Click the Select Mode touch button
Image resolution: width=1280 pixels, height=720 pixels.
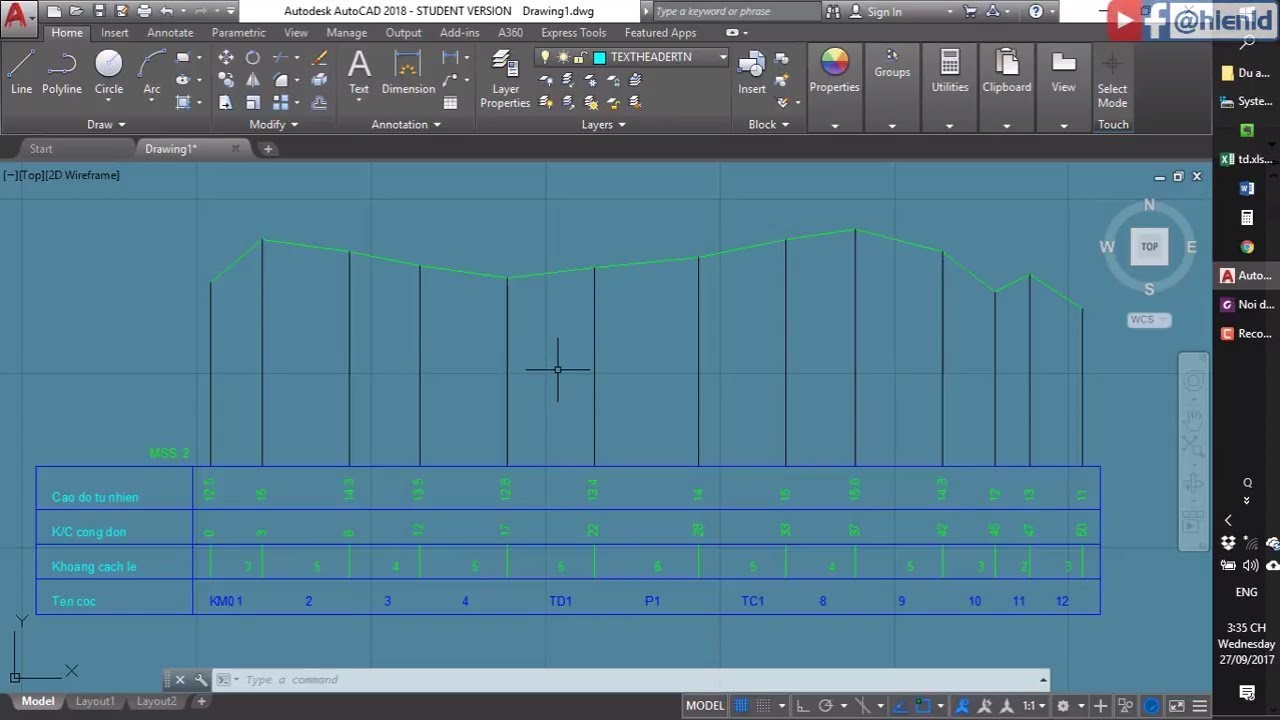[x=1112, y=79]
